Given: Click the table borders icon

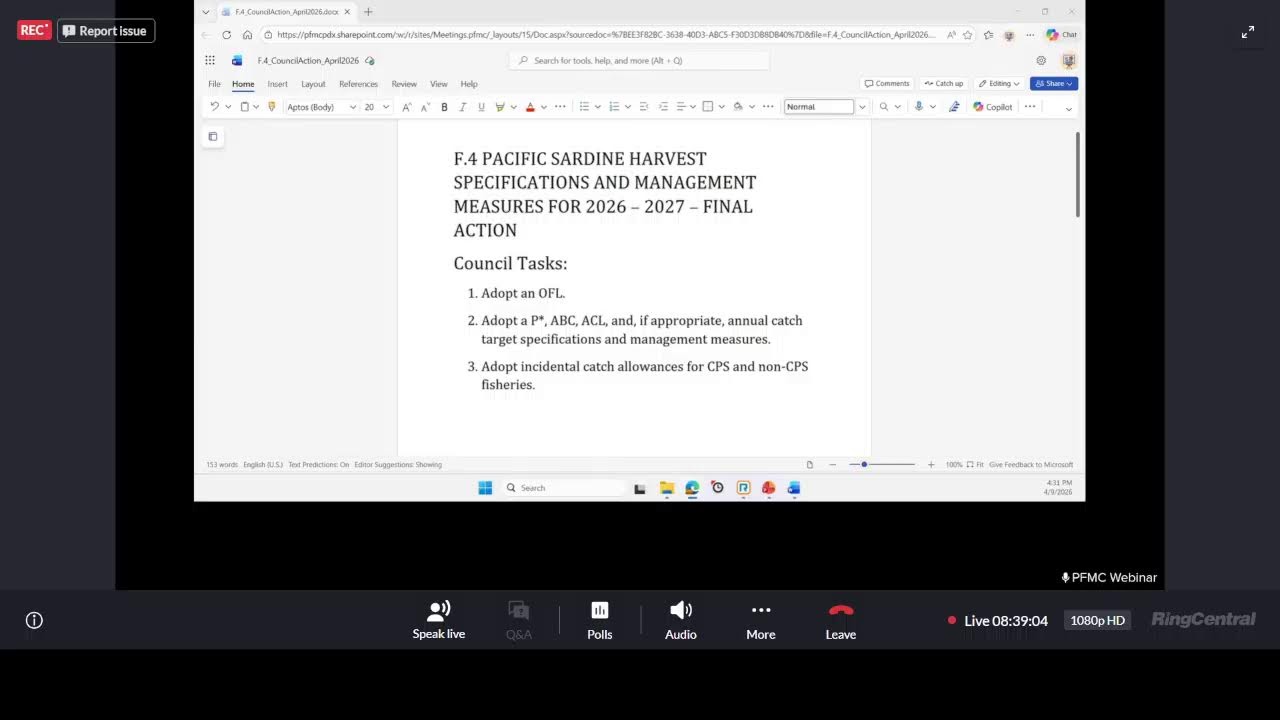Looking at the screenshot, I should coord(708,107).
